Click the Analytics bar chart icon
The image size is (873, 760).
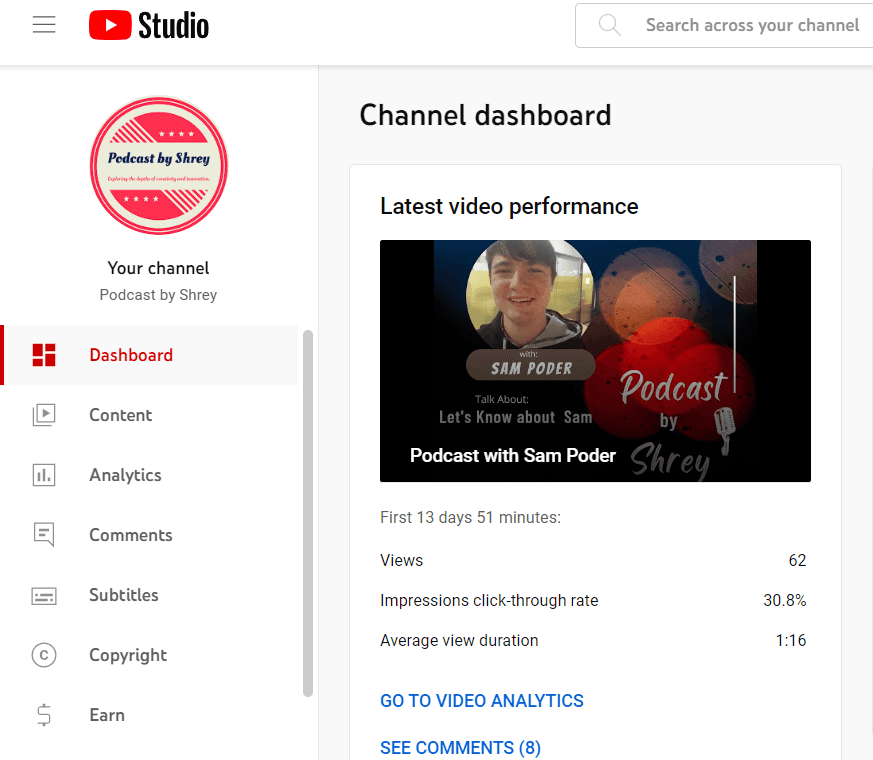pyautogui.click(x=44, y=475)
